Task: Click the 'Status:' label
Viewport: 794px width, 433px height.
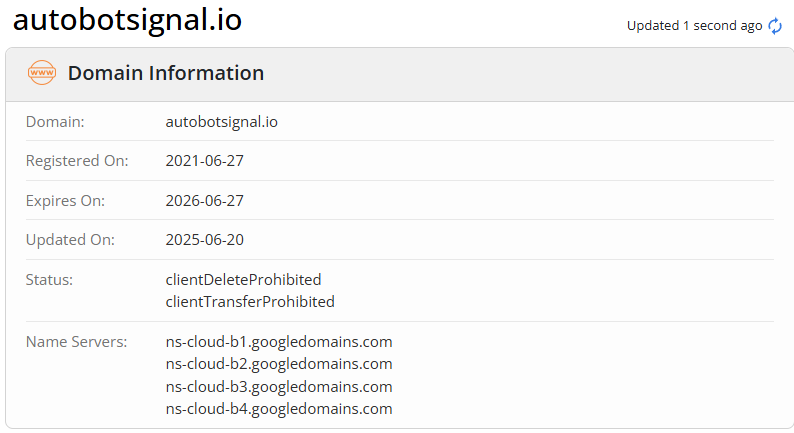Action: 49,280
